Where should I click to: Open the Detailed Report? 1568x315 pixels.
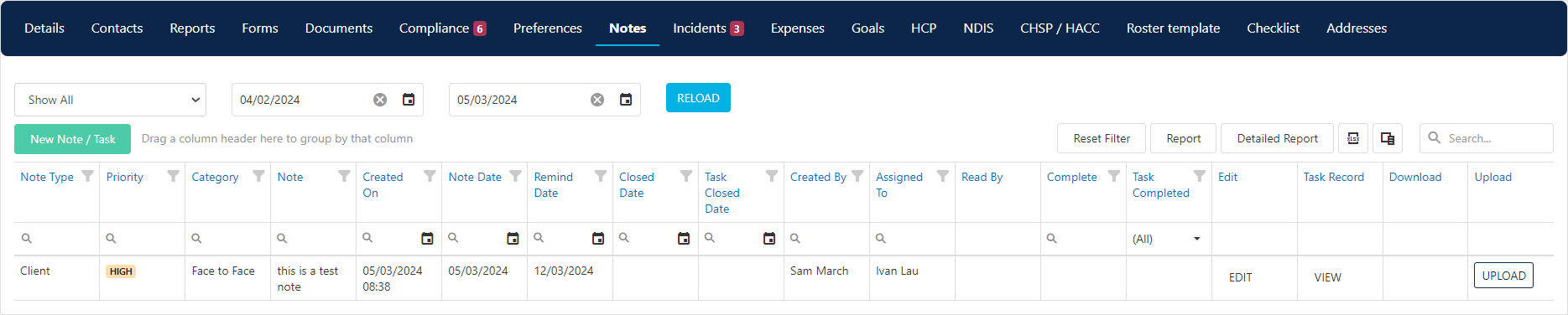click(x=1277, y=138)
